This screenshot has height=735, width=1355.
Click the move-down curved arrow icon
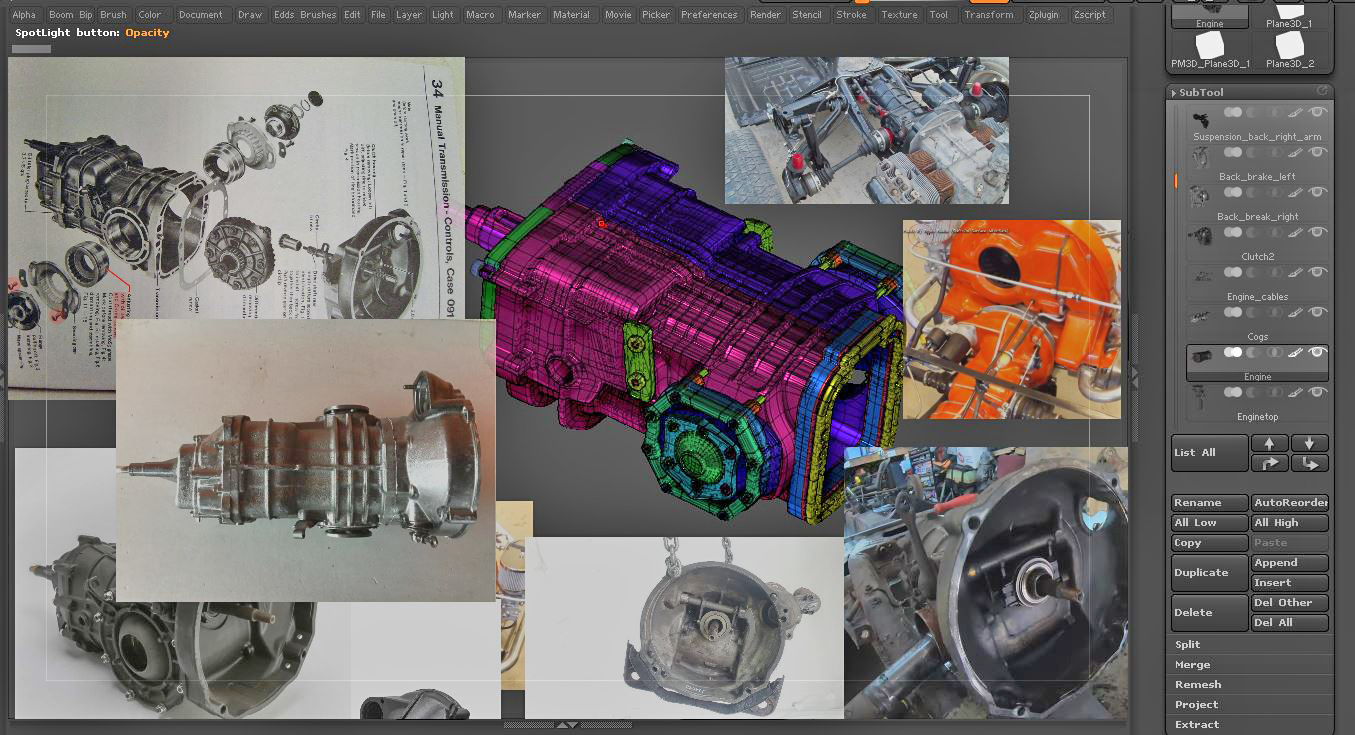[x=1309, y=463]
